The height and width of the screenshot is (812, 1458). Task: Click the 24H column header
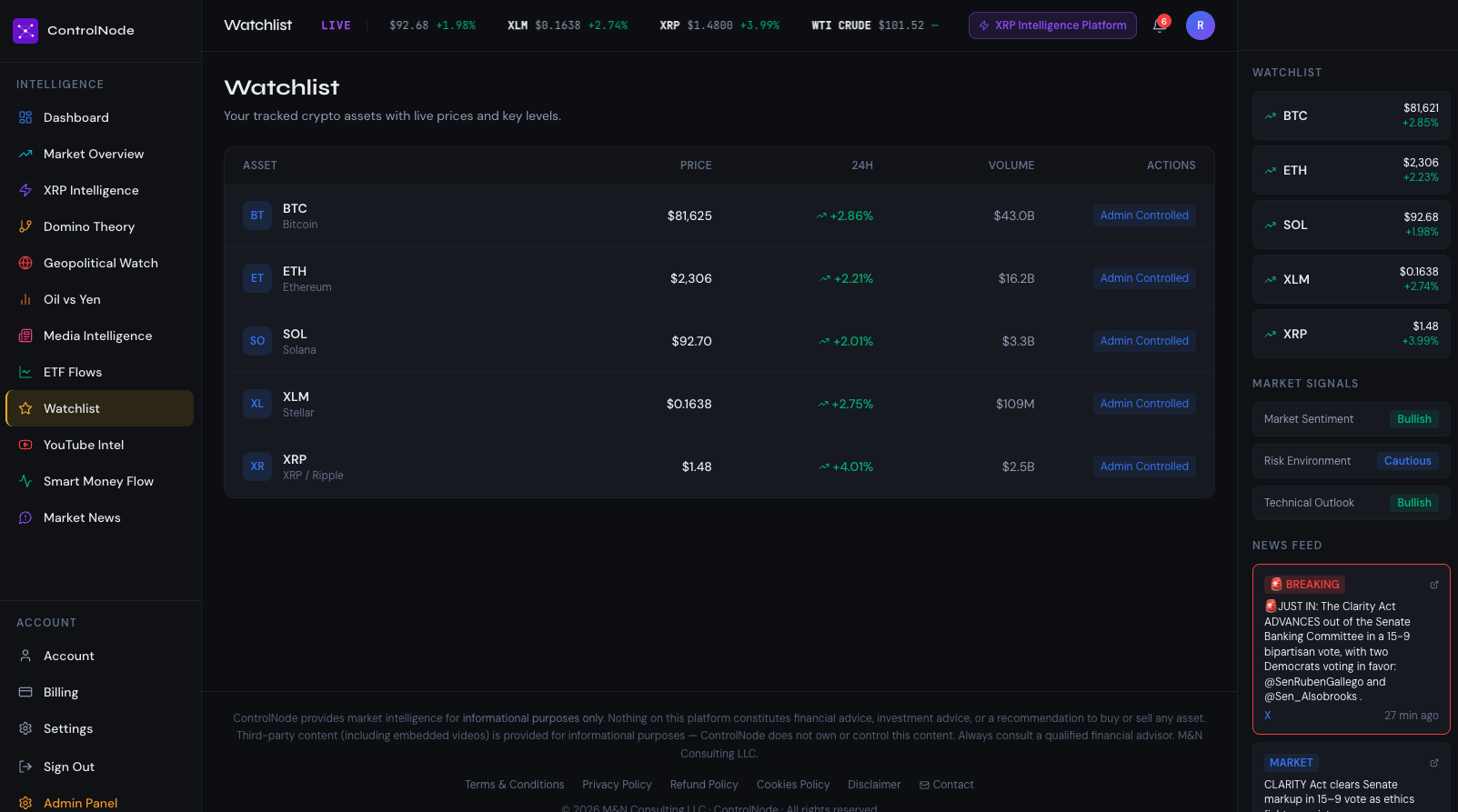(x=862, y=165)
